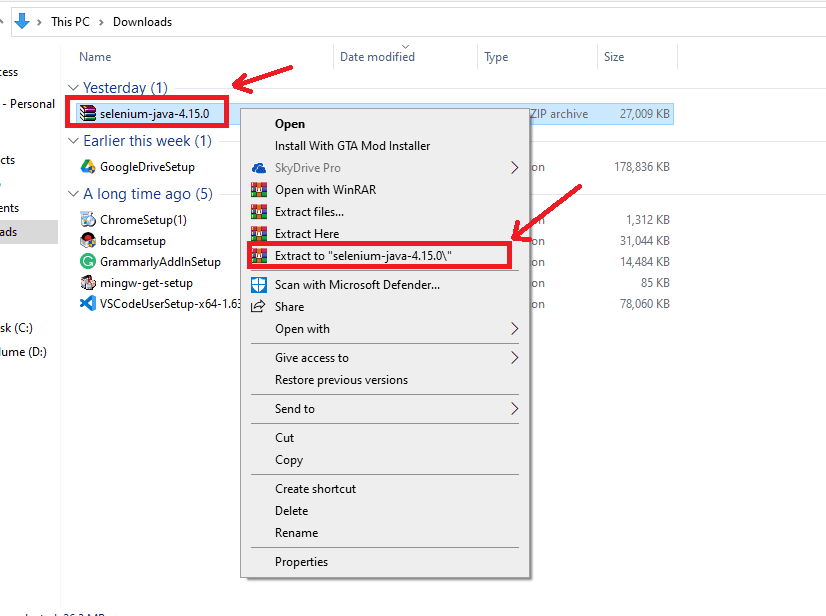Image resolution: width=826 pixels, height=616 pixels.
Task: Click the GrammarlyAddInSetup file icon
Action: [88, 262]
